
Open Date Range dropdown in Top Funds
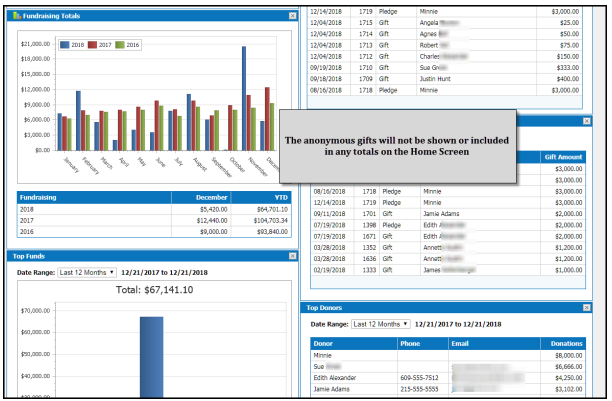[x=87, y=273]
